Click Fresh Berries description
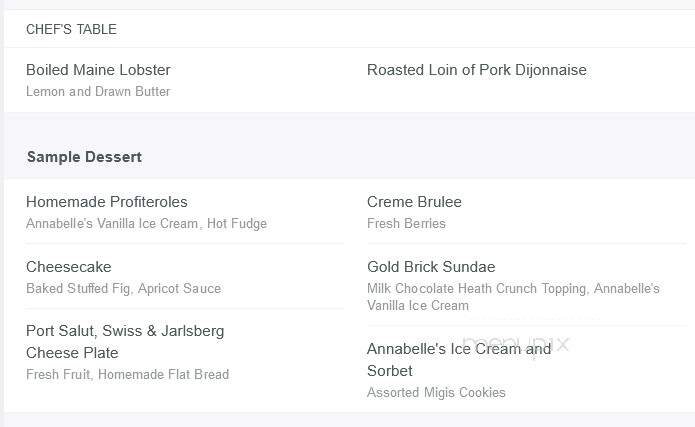 point(406,223)
